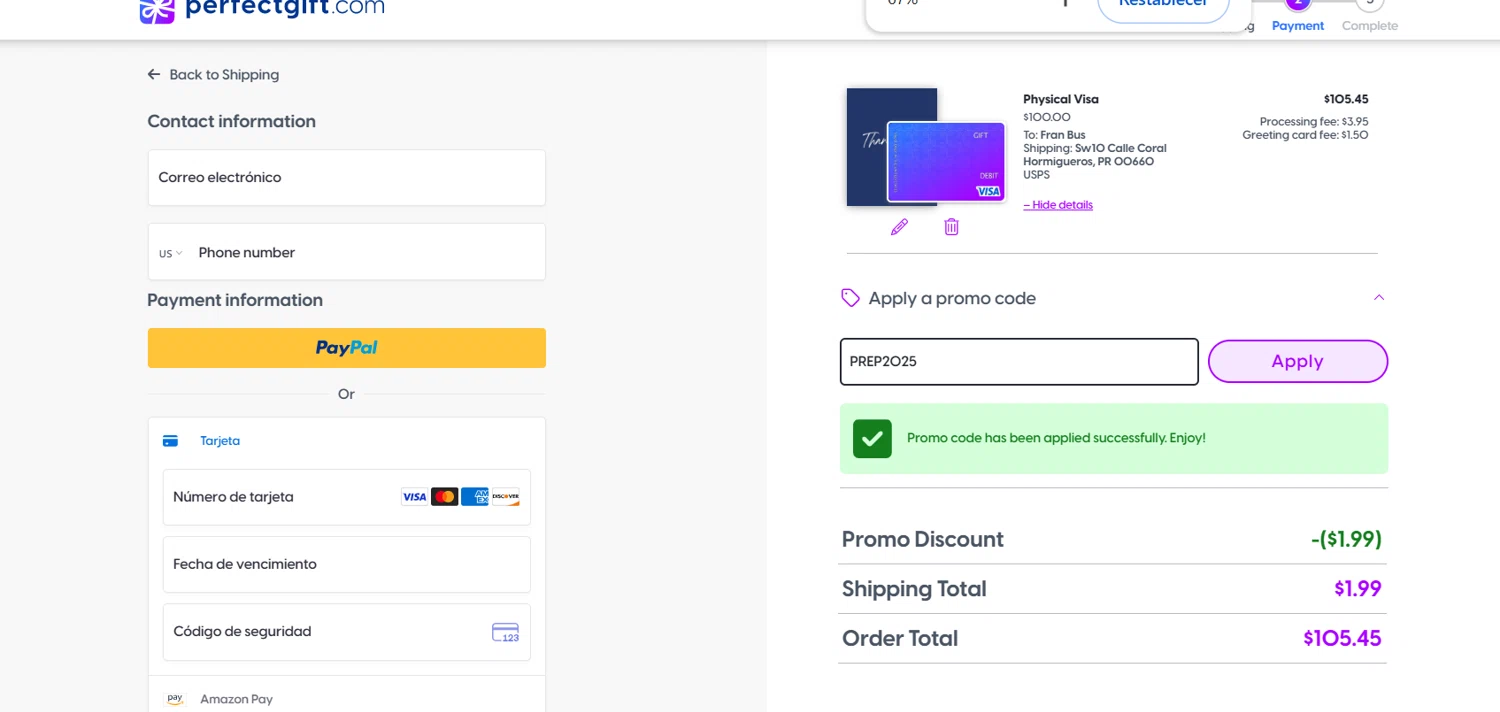The image size is (1500, 712).
Task: Click the promo code success message text
Action: tap(1056, 438)
